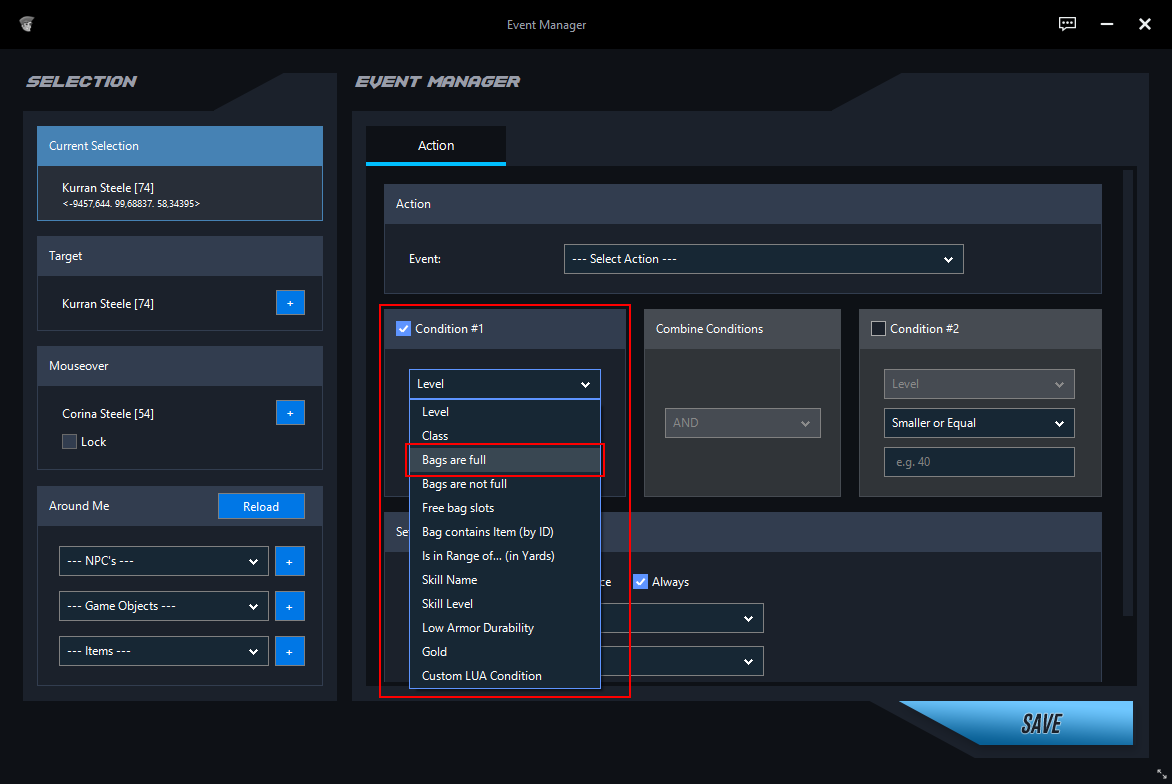Add Corina Steele mouseover with plus button

point(290,413)
